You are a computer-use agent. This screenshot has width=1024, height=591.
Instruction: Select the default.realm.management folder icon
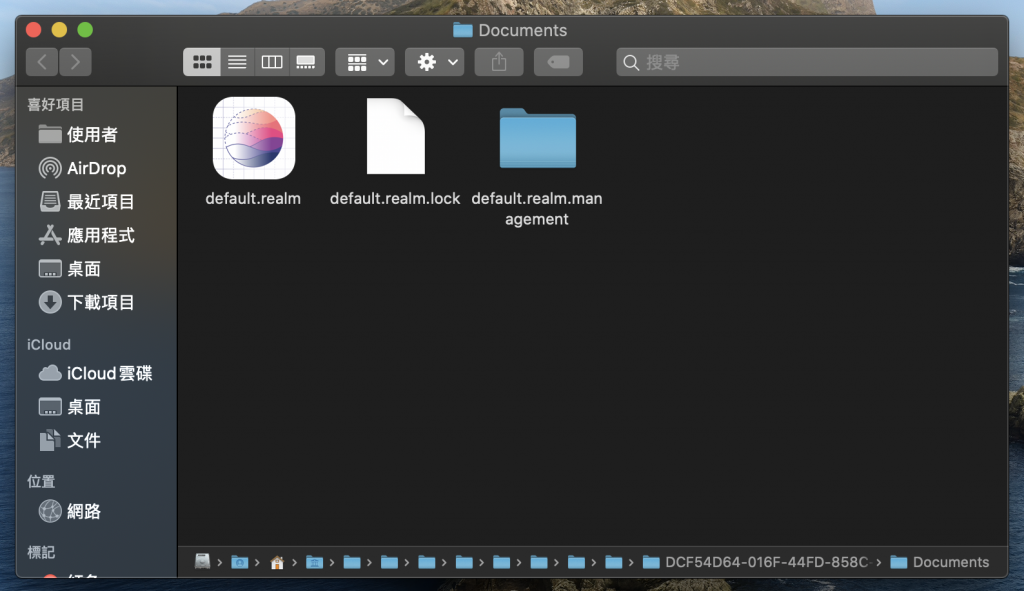point(537,138)
